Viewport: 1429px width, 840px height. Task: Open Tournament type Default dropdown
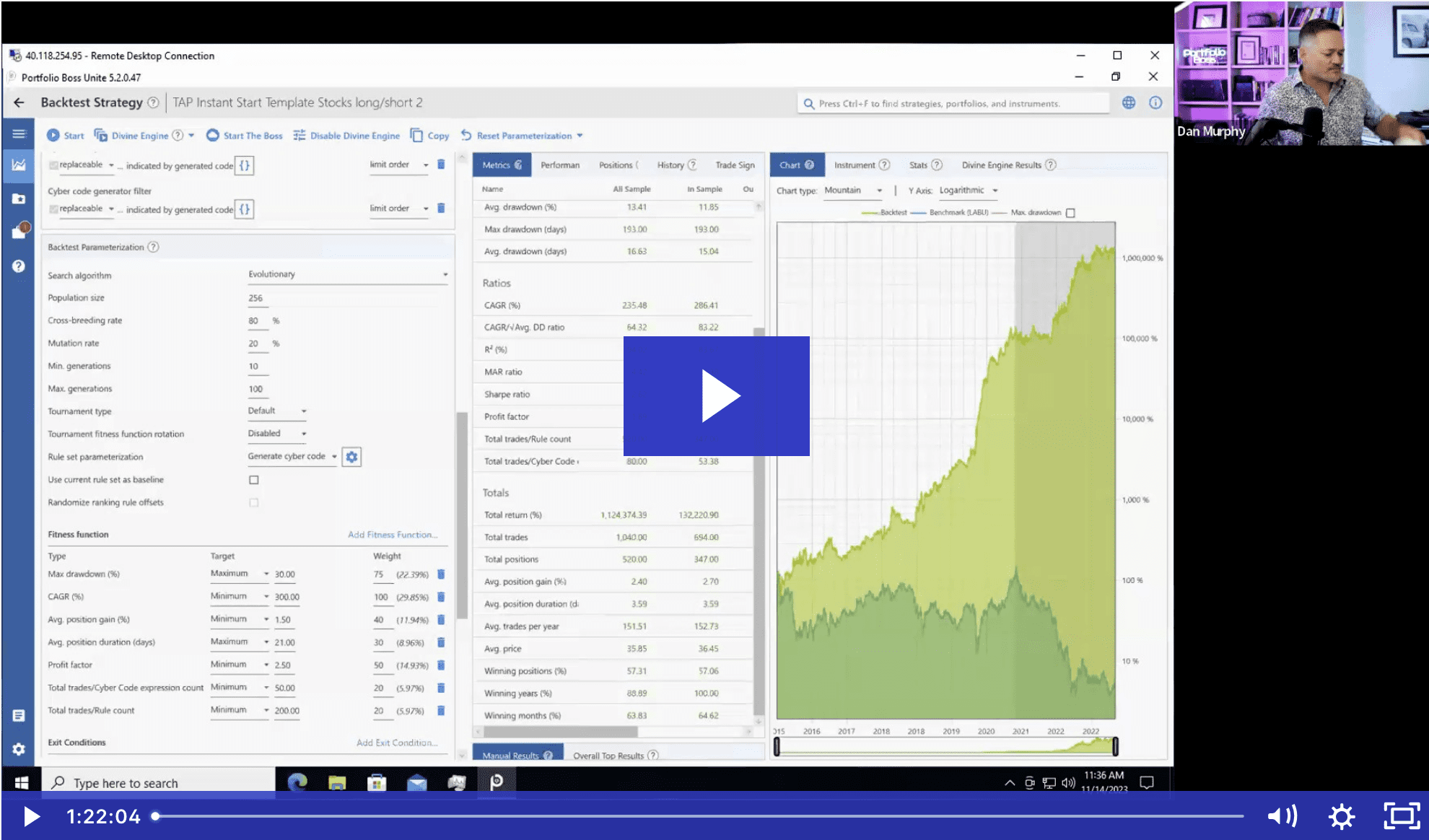(277, 411)
